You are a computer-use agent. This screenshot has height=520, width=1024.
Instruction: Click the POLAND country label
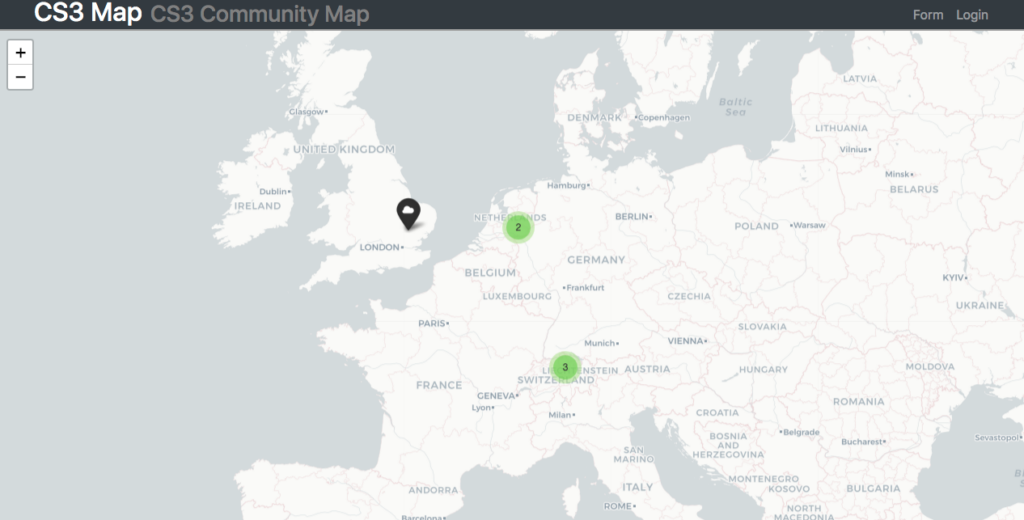click(x=756, y=226)
